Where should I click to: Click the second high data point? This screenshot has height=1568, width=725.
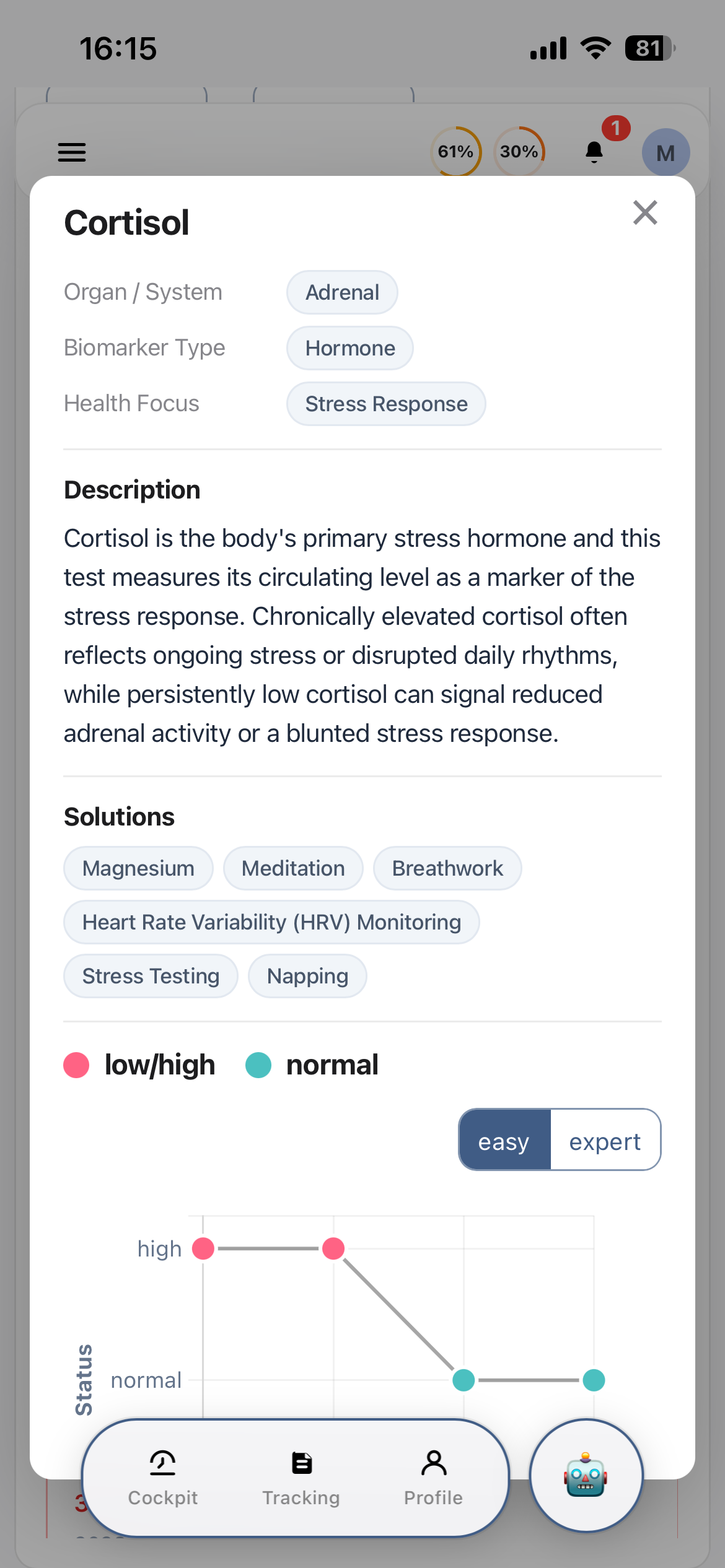[x=333, y=1248]
